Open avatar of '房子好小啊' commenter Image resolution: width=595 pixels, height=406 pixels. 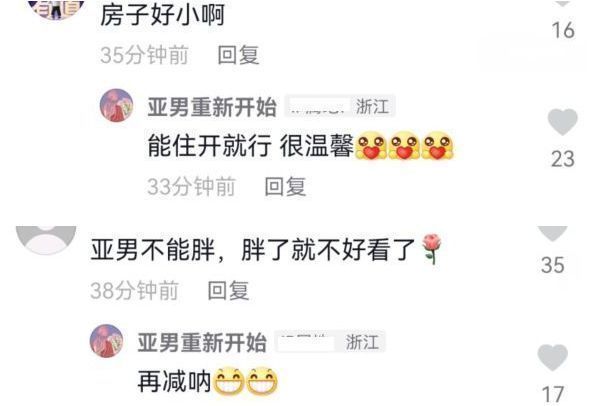point(56,8)
